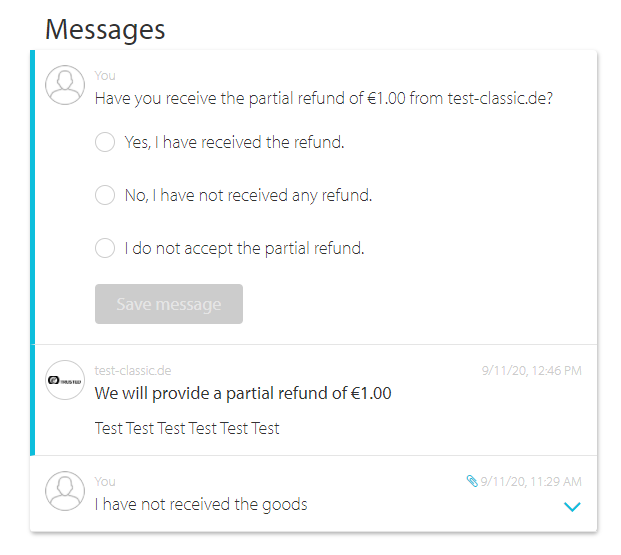
Task: Select 'No, I have not received any refund'
Action: point(105,195)
